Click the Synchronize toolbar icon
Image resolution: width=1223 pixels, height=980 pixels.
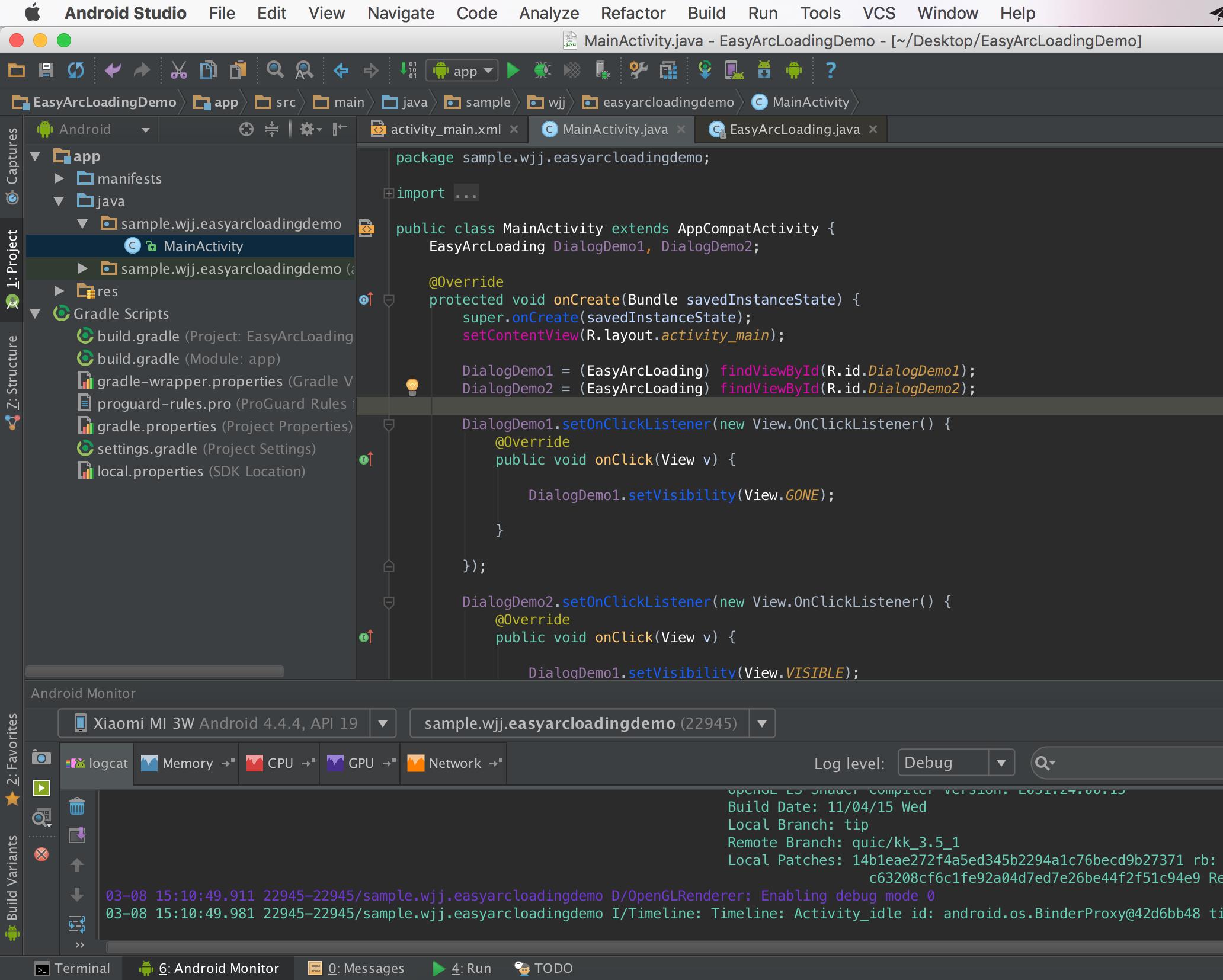pos(75,71)
